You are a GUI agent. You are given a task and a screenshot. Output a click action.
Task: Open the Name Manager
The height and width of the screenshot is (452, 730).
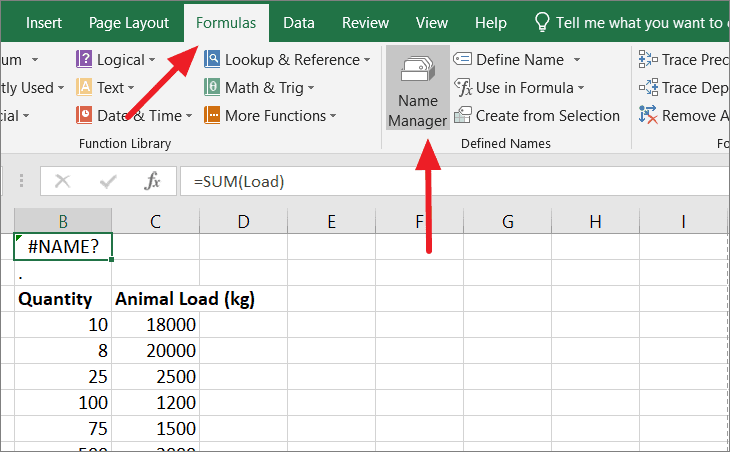tap(418, 88)
